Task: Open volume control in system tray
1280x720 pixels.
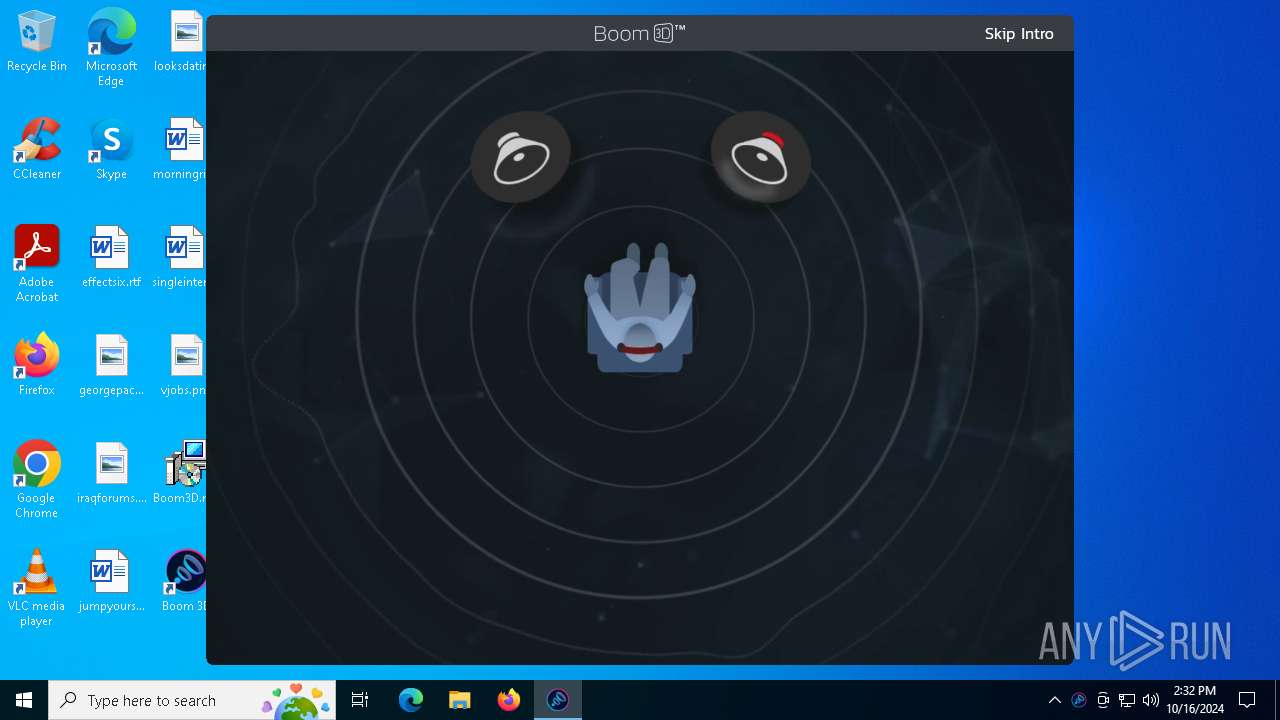Action: [1151, 700]
